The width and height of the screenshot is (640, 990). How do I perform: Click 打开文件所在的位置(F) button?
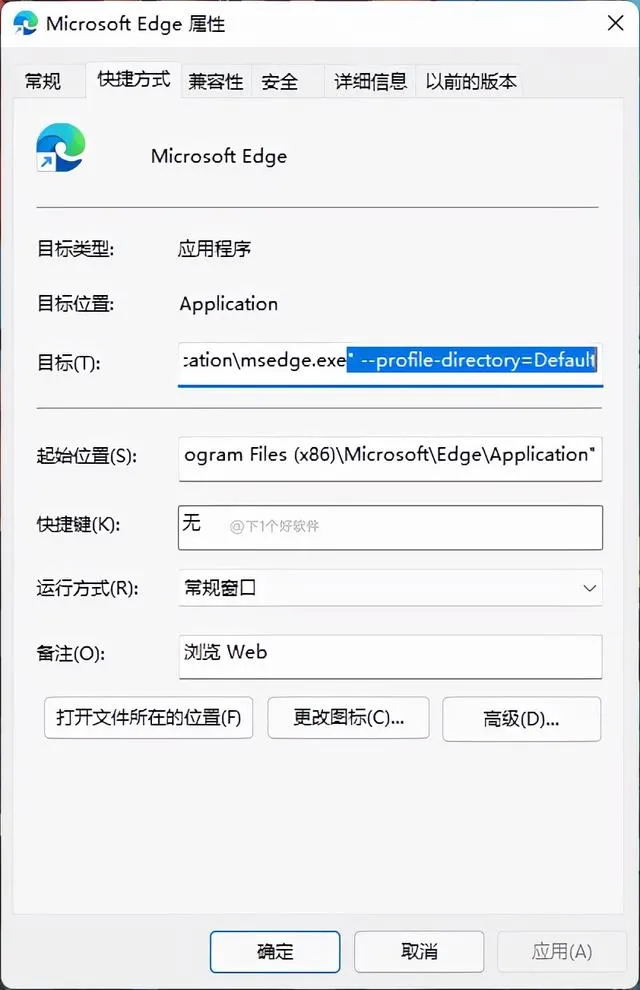[149, 718]
